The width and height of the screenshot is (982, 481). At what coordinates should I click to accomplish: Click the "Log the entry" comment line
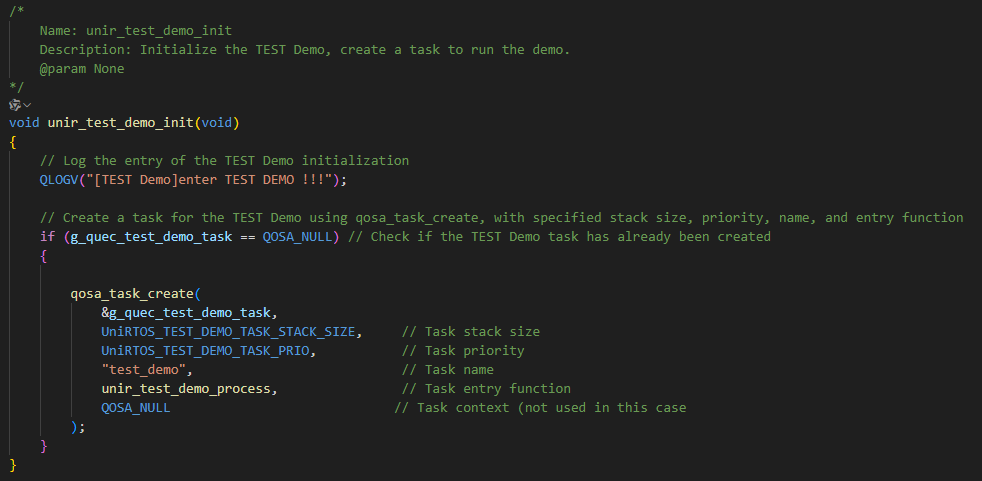(224, 161)
